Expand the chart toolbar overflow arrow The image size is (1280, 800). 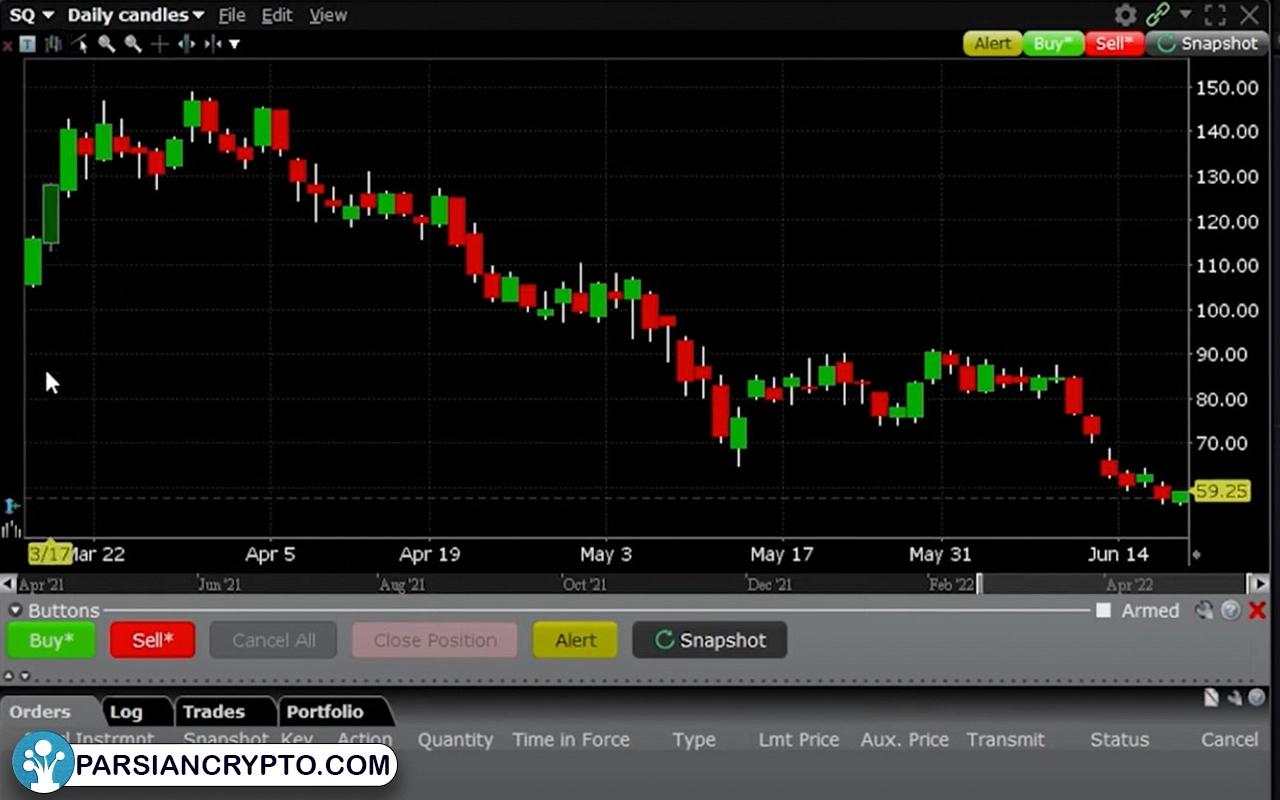pyautogui.click(x=235, y=44)
